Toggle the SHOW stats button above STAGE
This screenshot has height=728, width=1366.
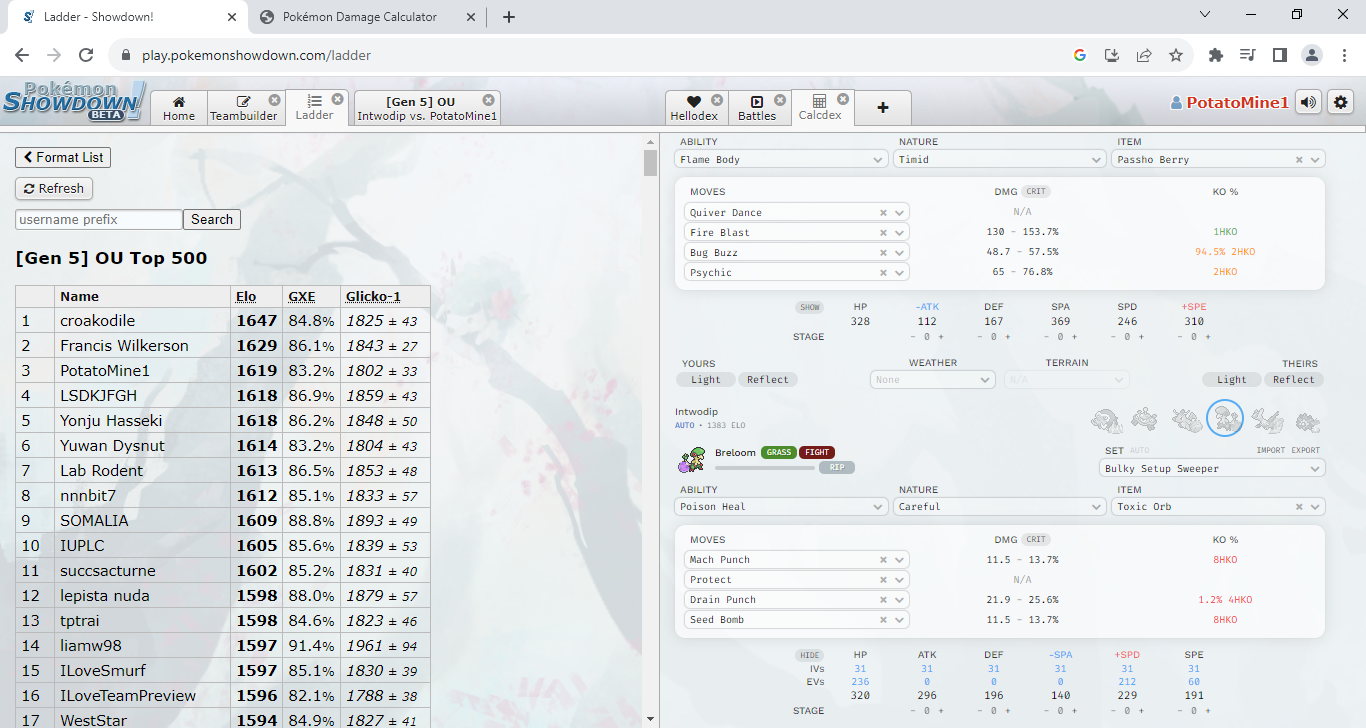(x=809, y=307)
